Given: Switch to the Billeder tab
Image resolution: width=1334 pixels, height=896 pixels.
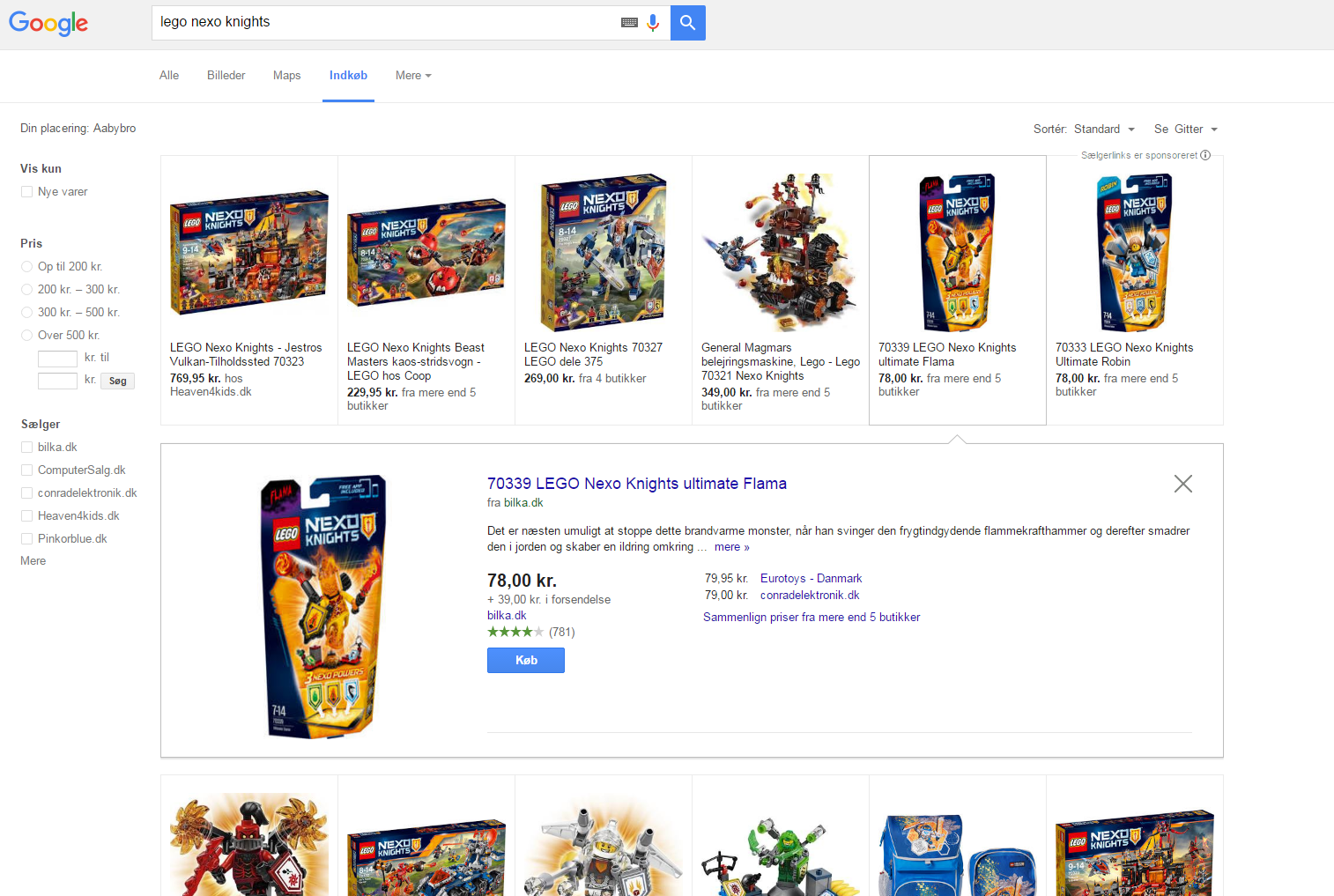Looking at the screenshot, I should coord(226,76).
